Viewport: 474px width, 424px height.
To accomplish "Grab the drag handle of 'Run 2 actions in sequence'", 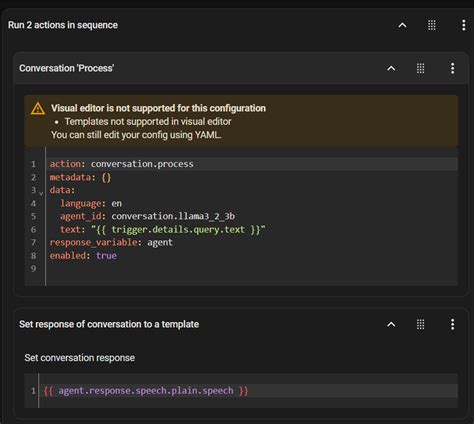I will coord(432,25).
